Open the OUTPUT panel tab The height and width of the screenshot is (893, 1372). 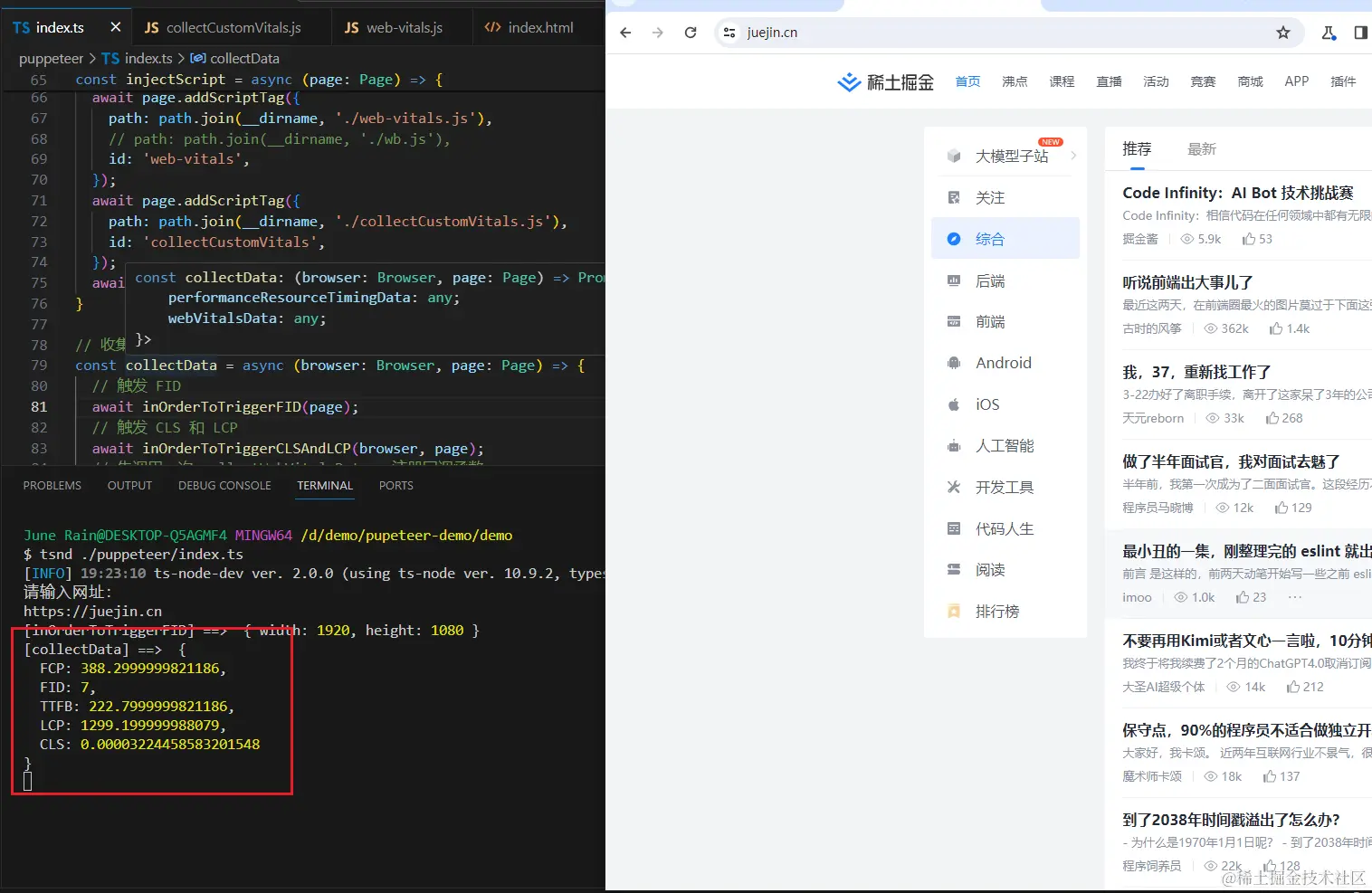[x=129, y=486]
